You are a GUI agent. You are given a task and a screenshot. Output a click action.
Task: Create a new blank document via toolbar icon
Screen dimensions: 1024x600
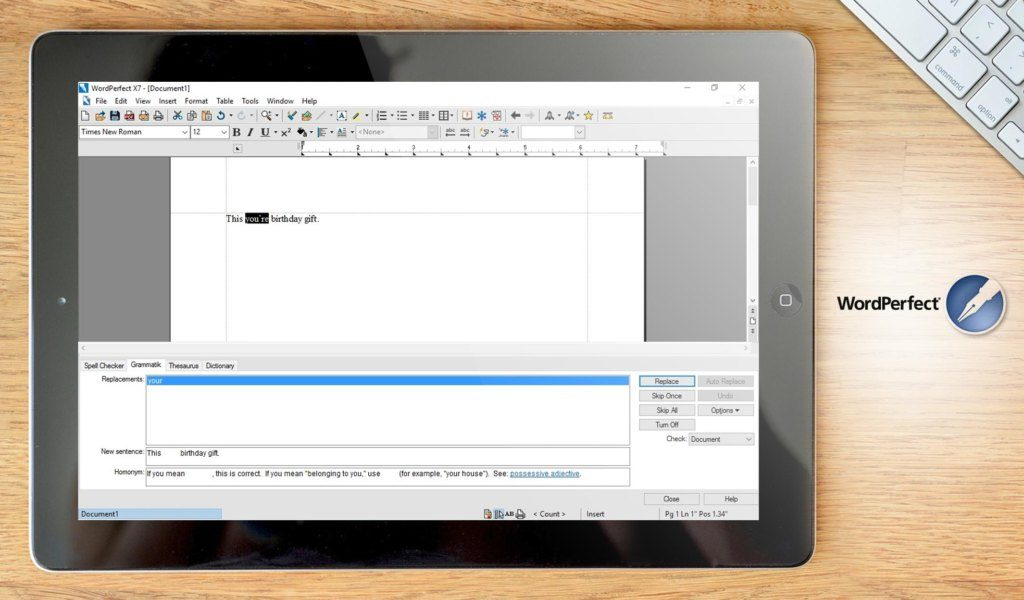point(85,116)
